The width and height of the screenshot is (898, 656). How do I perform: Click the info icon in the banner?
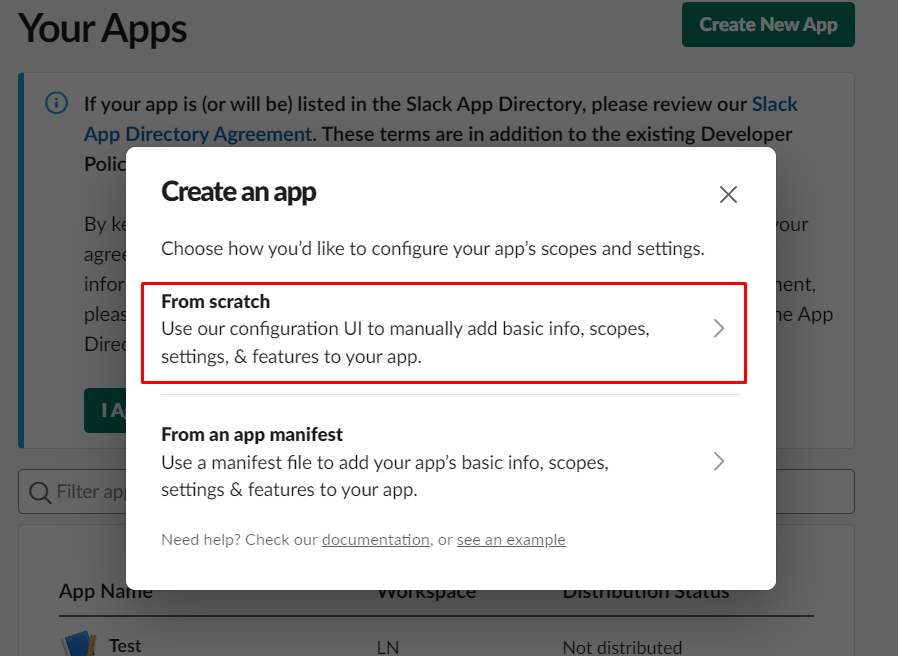(x=57, y=104)
